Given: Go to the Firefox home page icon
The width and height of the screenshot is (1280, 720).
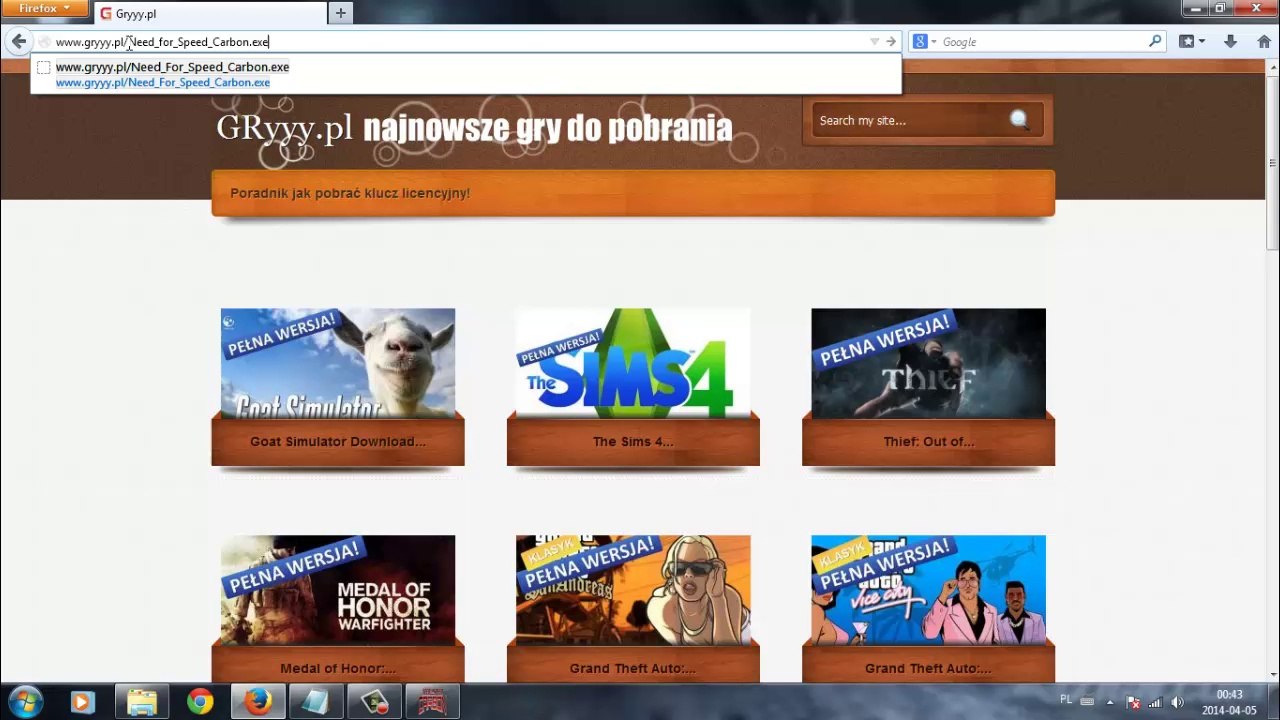Looking at the screenshot, I should point(1264,42).
